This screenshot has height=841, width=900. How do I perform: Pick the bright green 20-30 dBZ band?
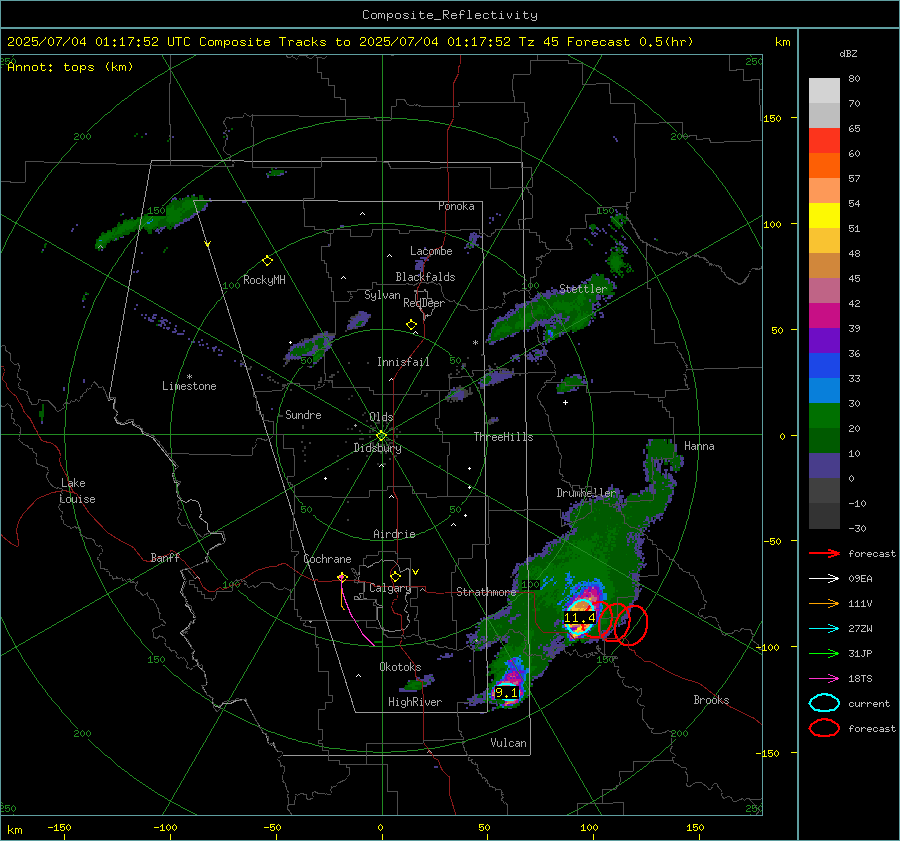point(824,416)
